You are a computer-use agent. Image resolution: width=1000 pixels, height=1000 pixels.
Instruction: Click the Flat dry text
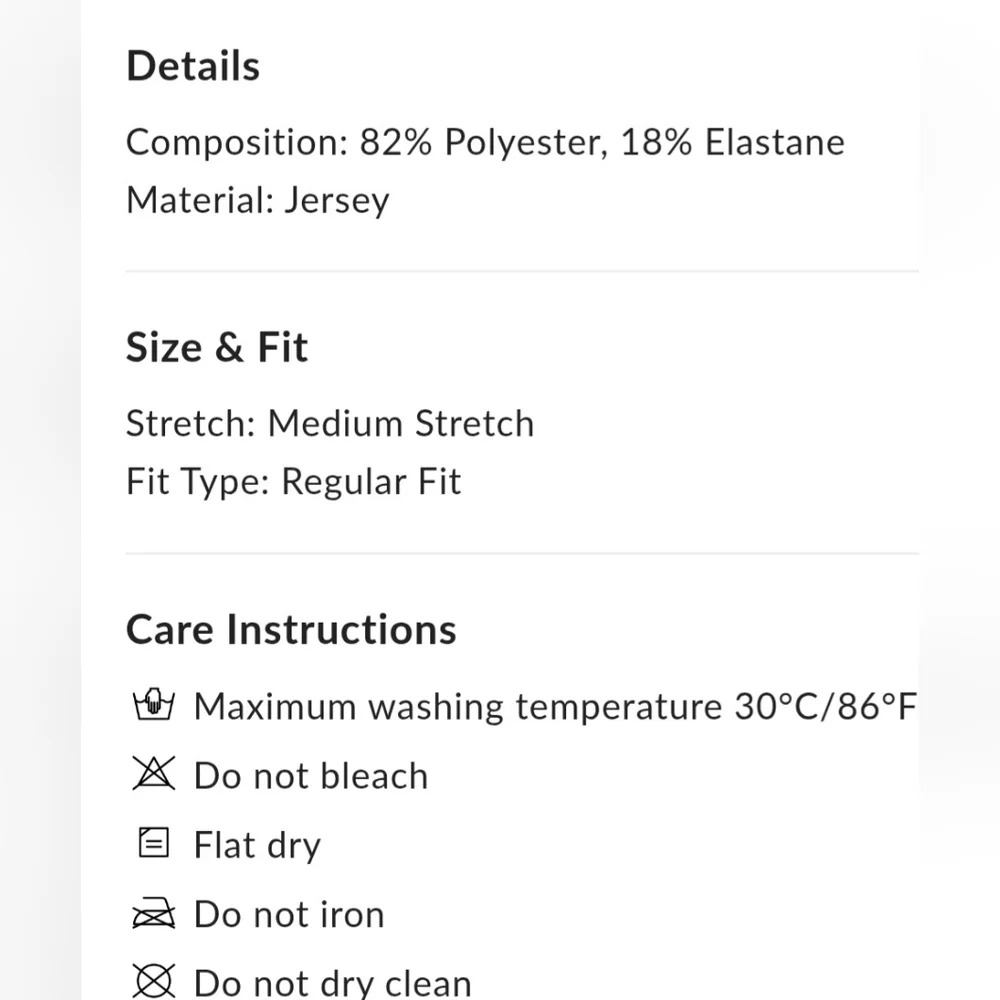(257, 845)
